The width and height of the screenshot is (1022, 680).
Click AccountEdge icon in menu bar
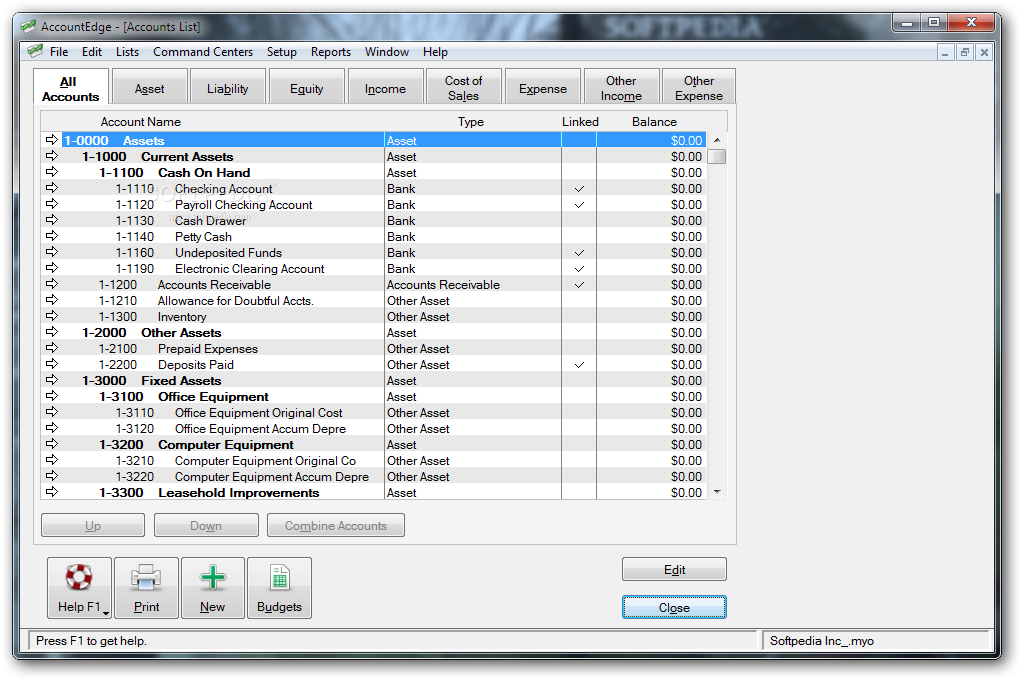35,51
